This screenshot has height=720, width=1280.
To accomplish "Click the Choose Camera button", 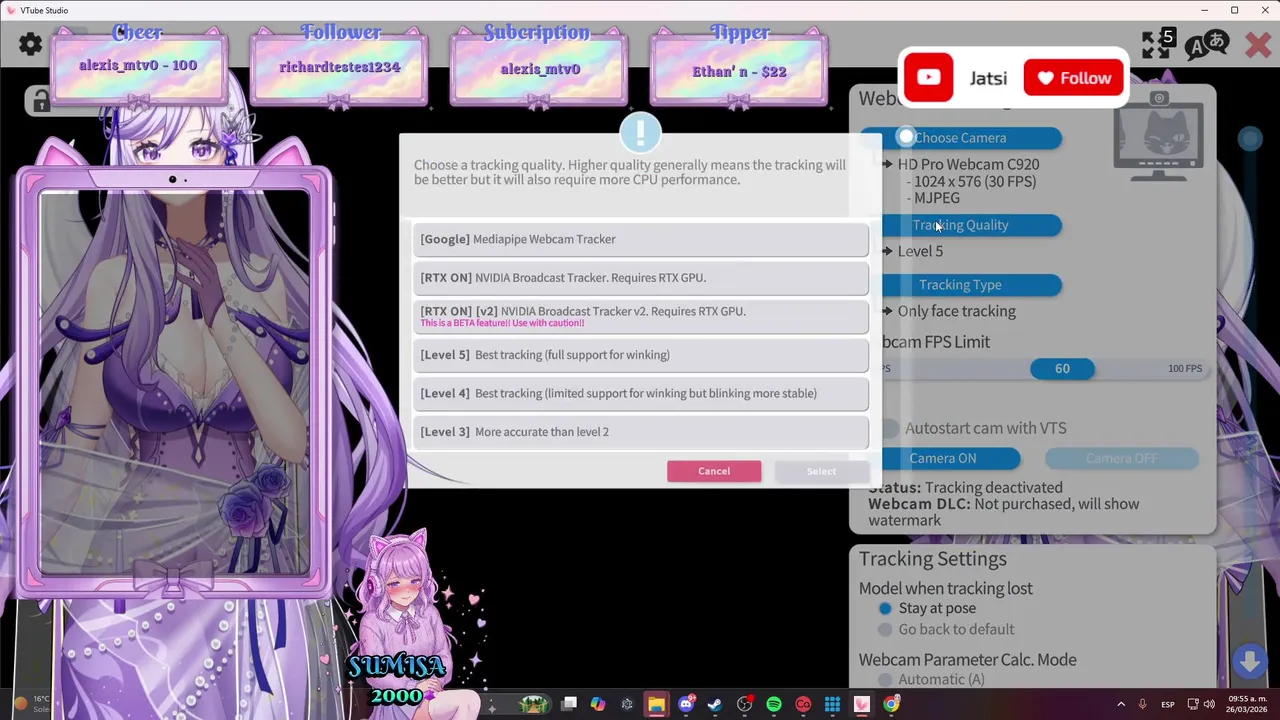I will pos(960,138).
